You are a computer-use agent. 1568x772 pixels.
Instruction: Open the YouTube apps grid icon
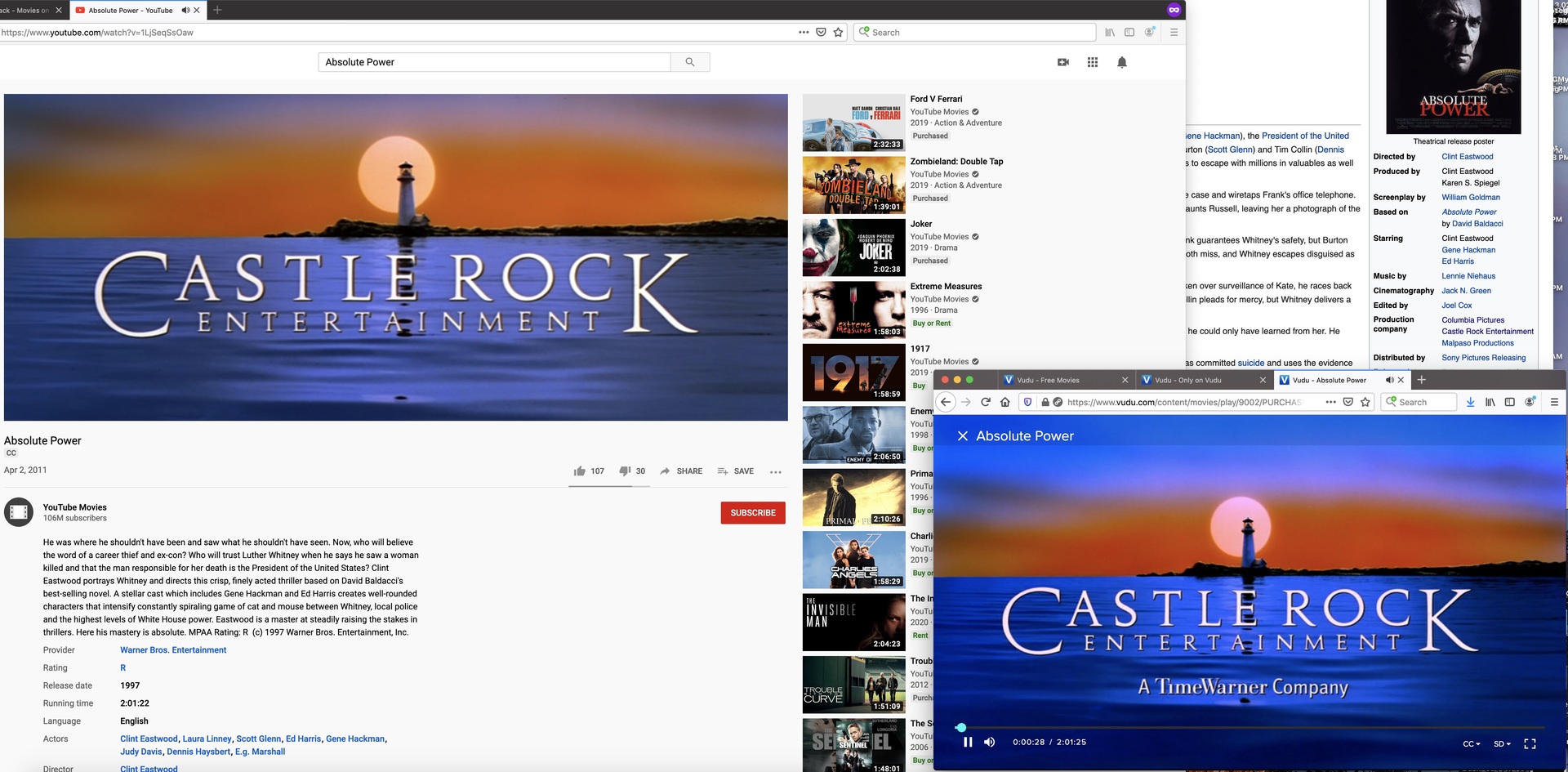pyautogui.click(x=1092, y=62)
